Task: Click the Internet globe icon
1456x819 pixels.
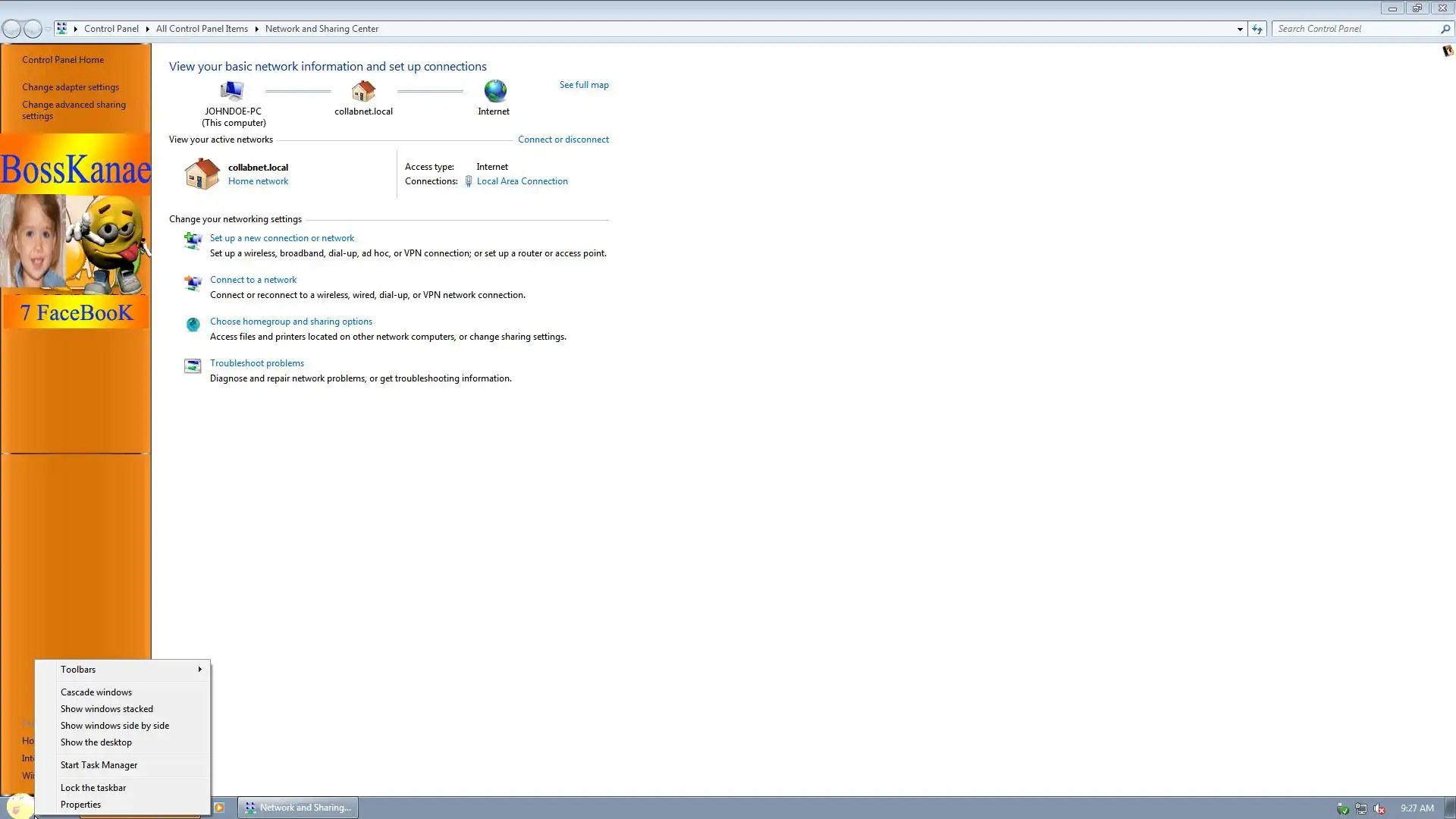Action: tap(494, 91)
